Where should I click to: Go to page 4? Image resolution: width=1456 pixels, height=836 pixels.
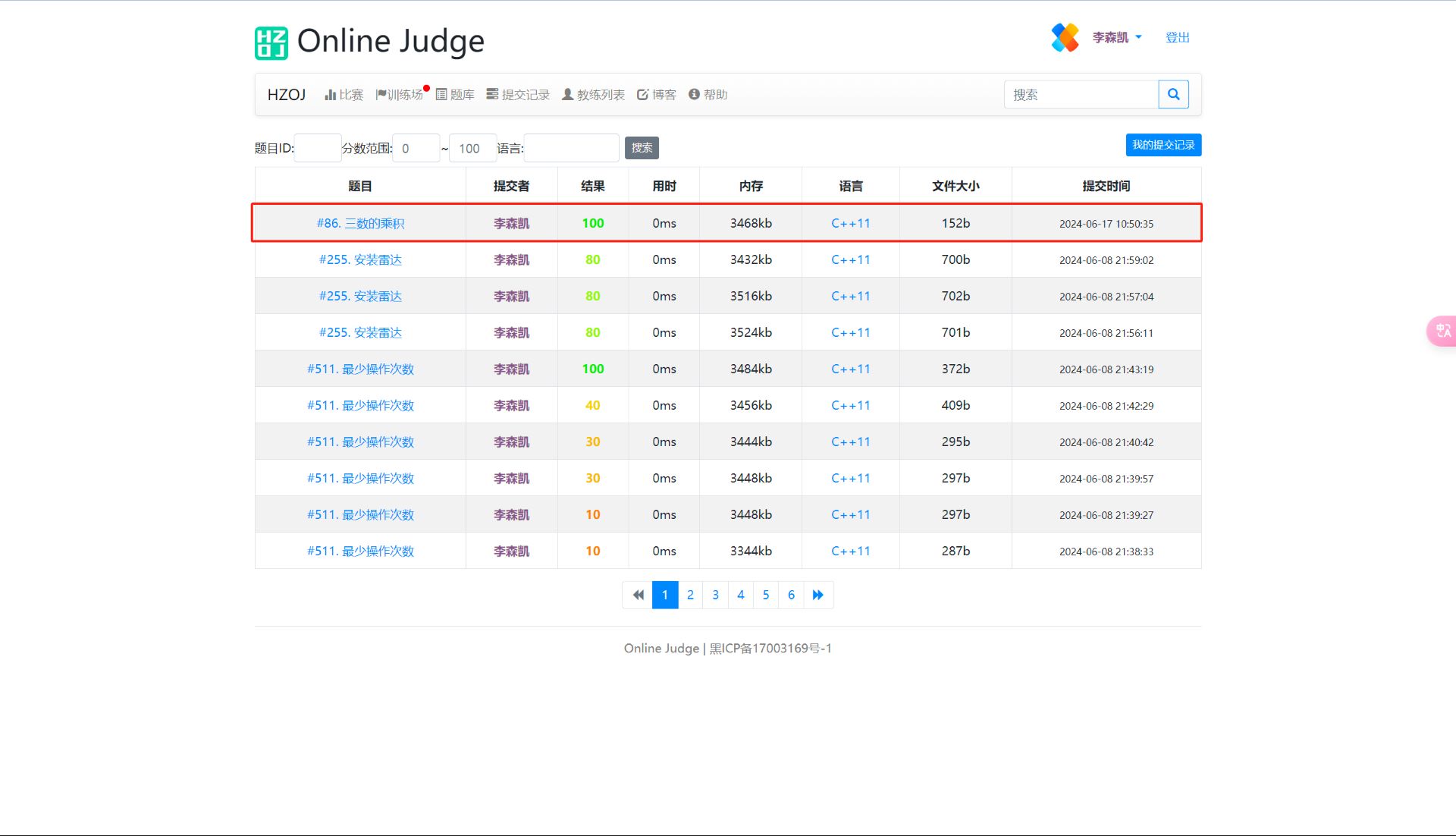[x=741, y=595]
